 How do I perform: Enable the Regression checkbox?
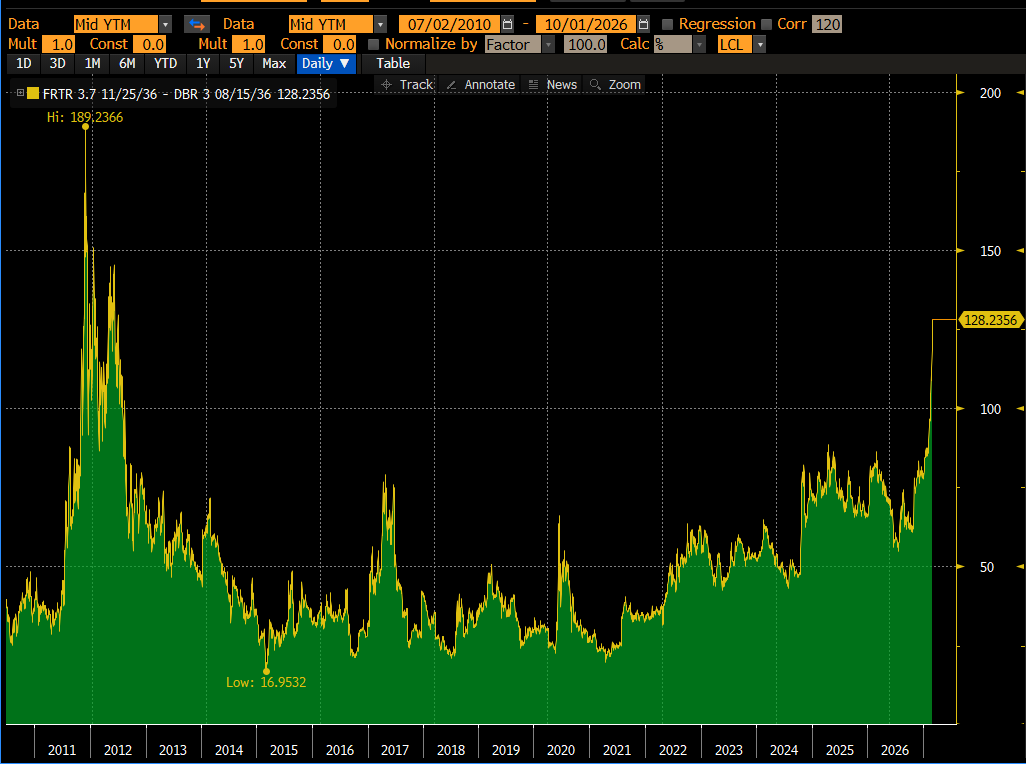(667, 25)
